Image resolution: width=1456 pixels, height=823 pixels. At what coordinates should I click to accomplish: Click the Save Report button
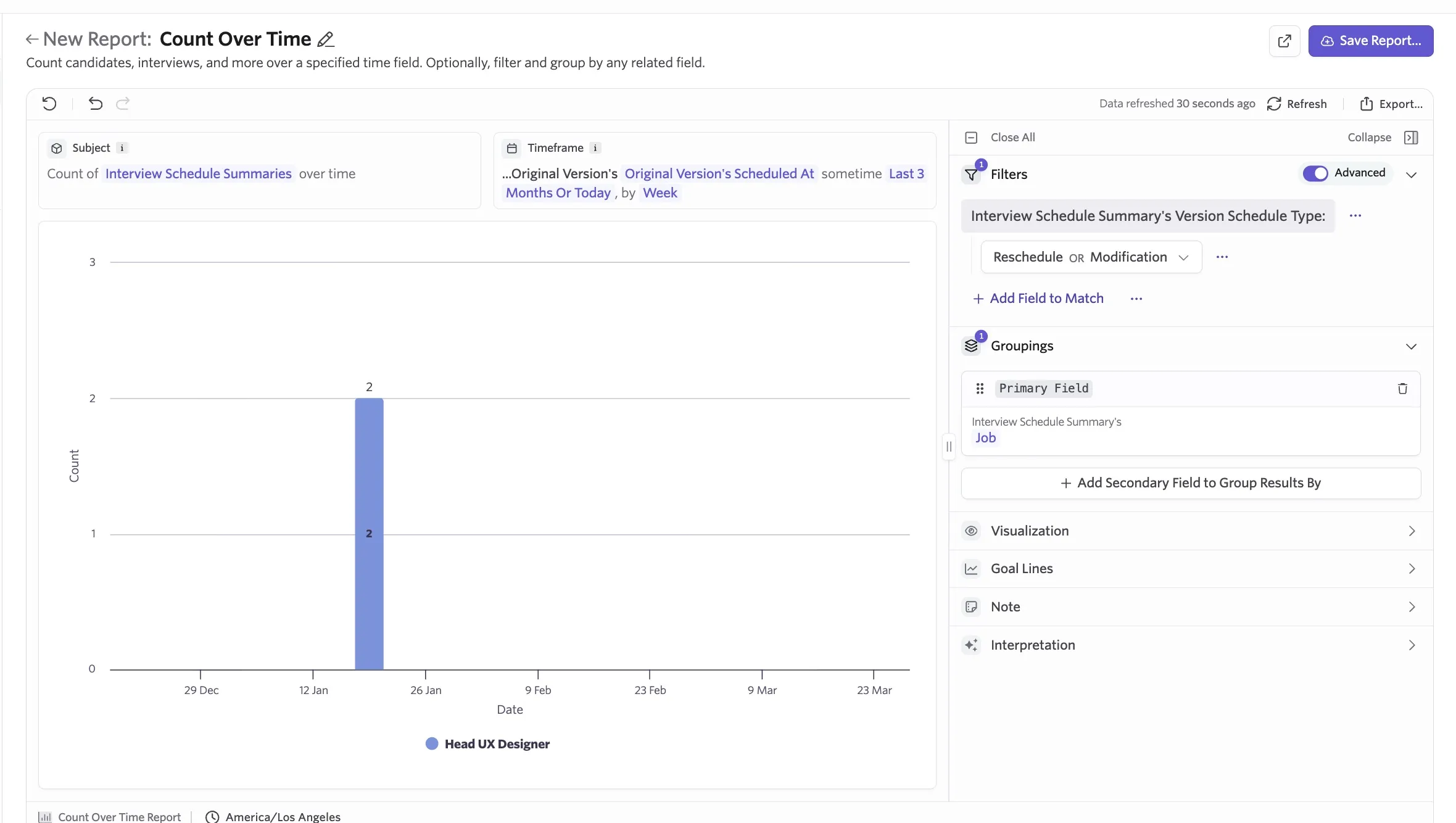(x=1371, y=41)
